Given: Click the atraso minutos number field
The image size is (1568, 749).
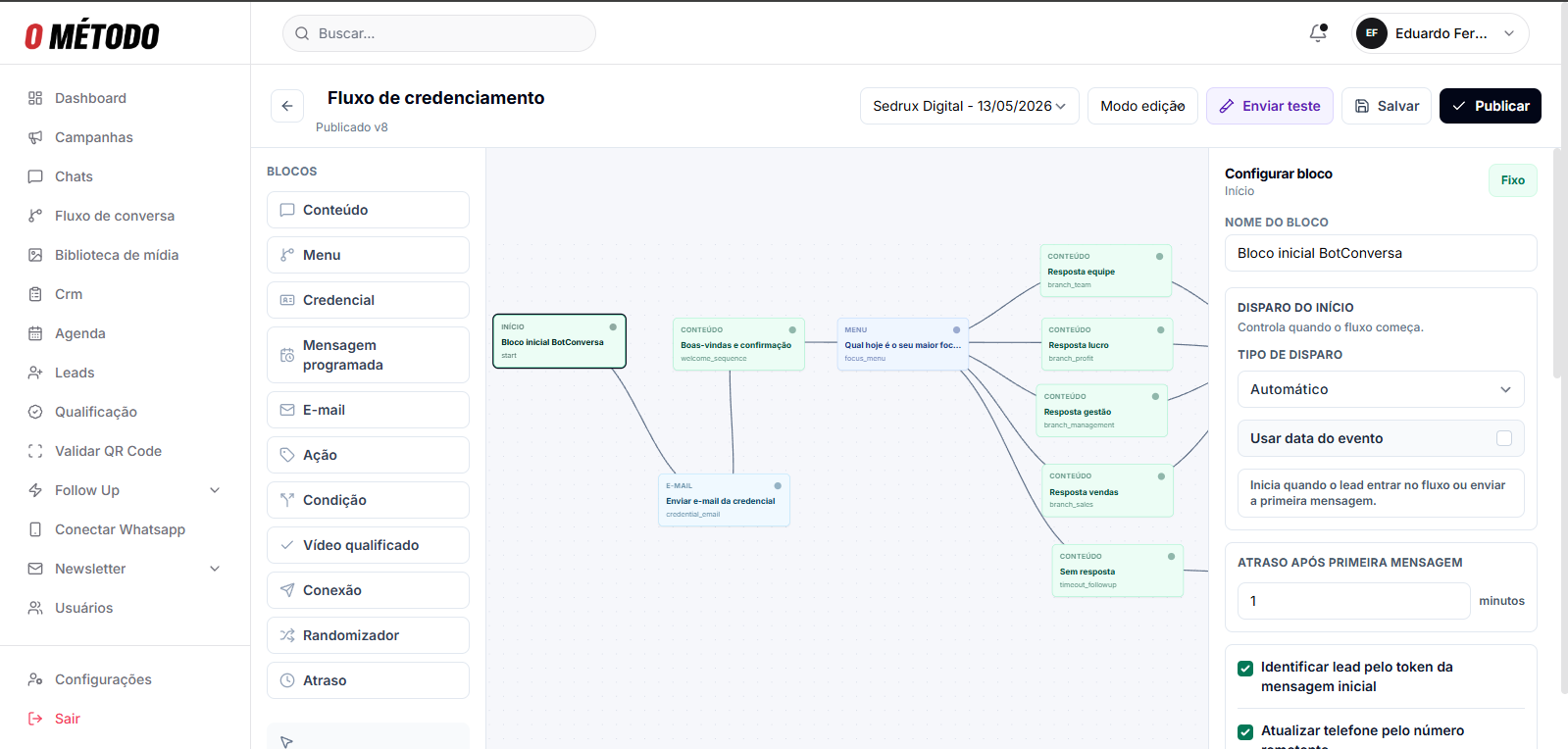Looking at the screenshot, I should pos(1354,601).
